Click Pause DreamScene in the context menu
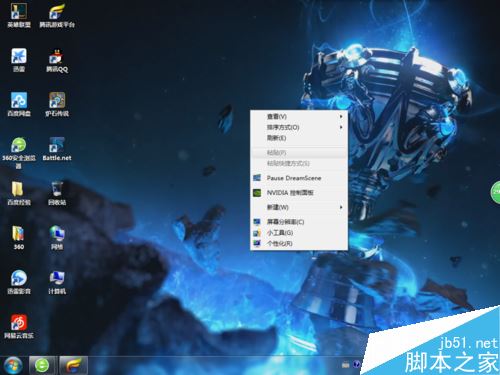 (299, 178)
